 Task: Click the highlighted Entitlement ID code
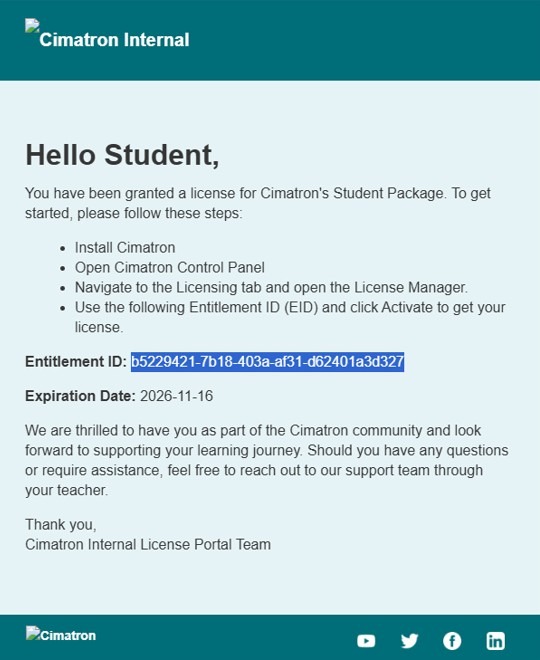pyautogui.click(x=267, y=362)
